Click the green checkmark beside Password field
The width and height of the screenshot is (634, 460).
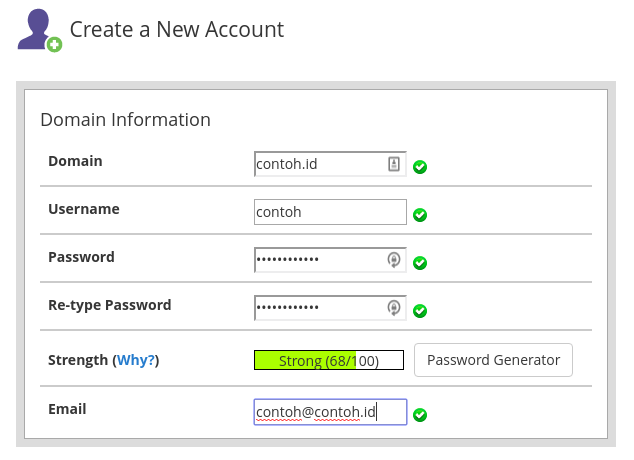click(420, 263)
